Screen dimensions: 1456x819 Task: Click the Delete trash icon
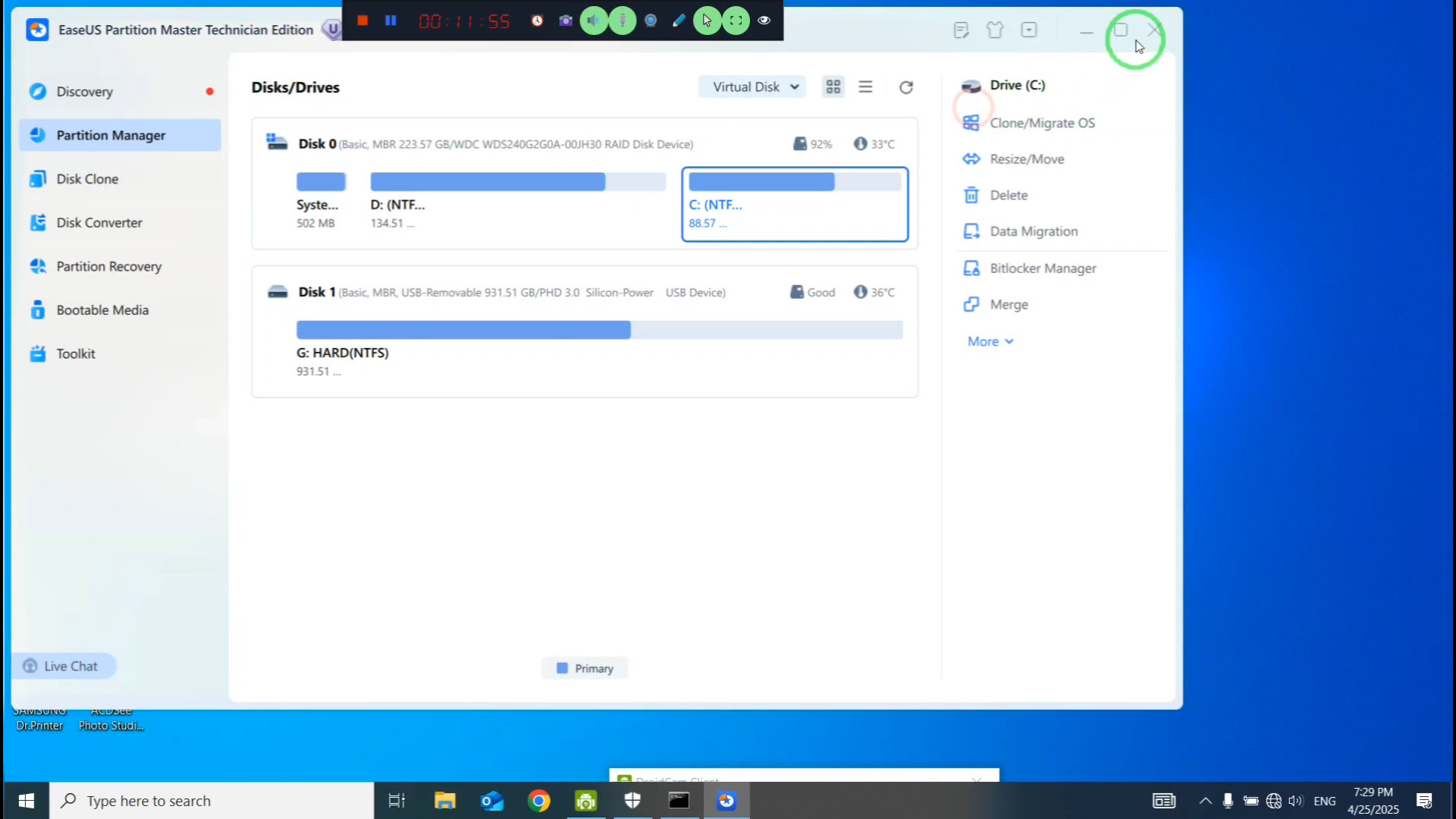(971, 196)
